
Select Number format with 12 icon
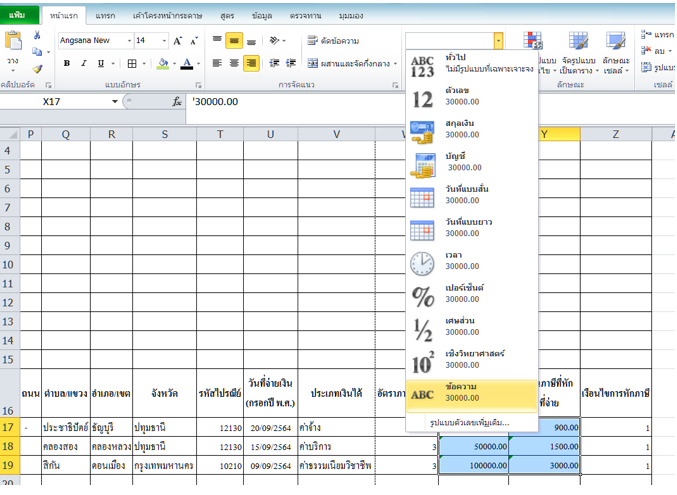[471, 99]
